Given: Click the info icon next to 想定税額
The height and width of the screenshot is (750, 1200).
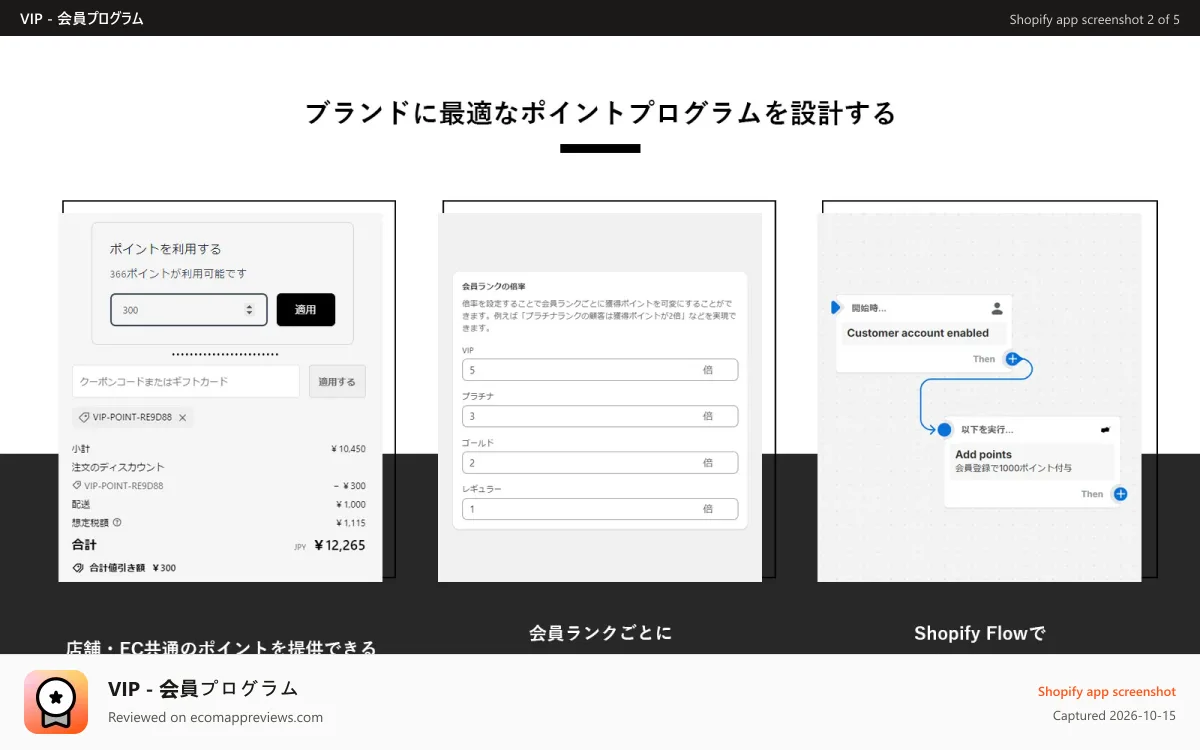Looking at the screenshot, I should [117, 522].
